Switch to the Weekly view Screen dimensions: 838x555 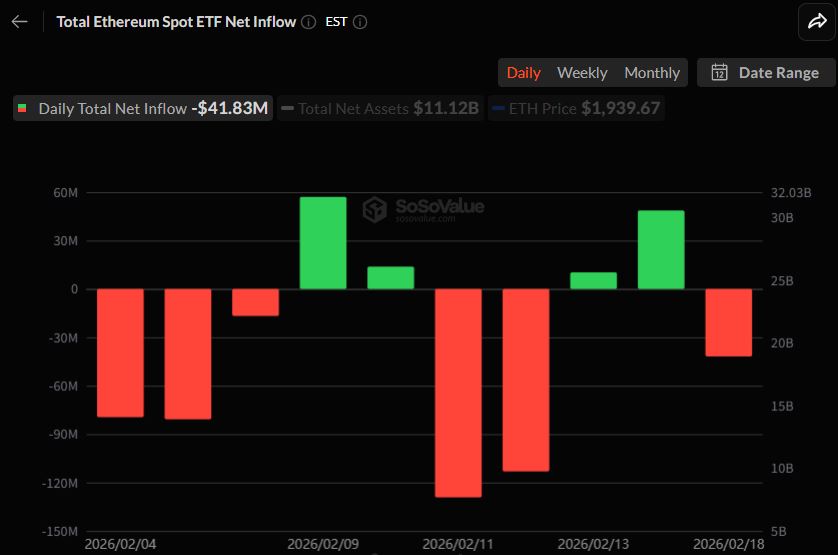coord(582,72)
